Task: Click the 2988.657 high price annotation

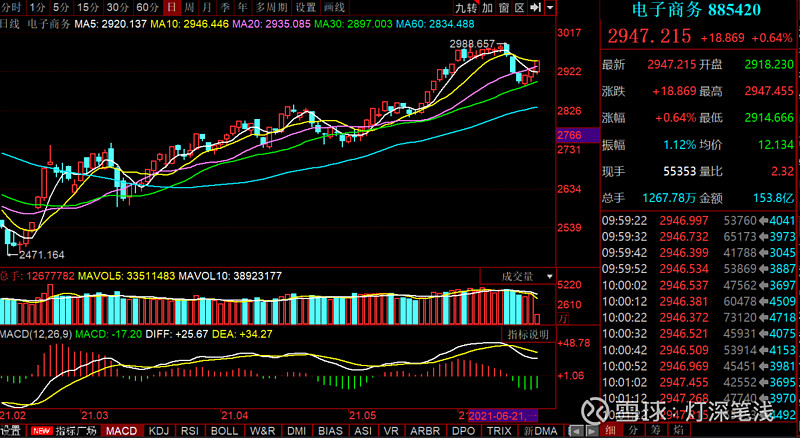Action: (472, 44)
